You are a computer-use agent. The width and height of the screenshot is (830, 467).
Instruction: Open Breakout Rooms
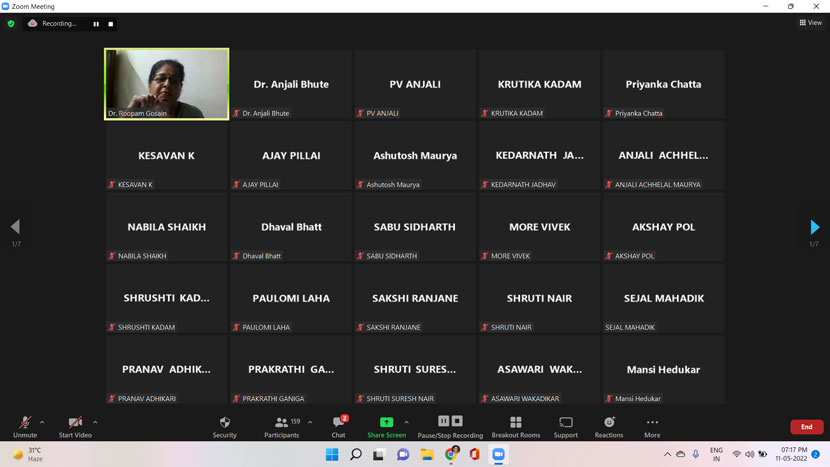pyautogui.click(x=515, y=423)
